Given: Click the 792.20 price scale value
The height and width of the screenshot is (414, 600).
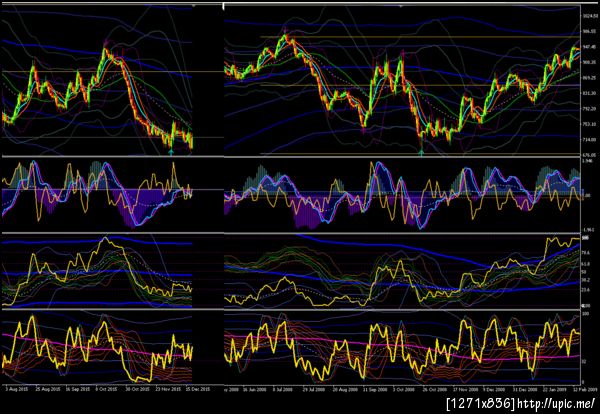Looking at the screenshot, I should (590, 109).
